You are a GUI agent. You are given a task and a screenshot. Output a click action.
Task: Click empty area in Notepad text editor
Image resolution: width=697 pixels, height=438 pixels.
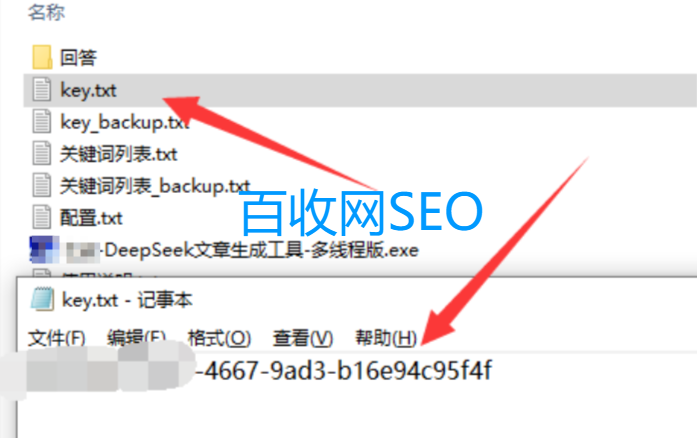coord(356,414)
